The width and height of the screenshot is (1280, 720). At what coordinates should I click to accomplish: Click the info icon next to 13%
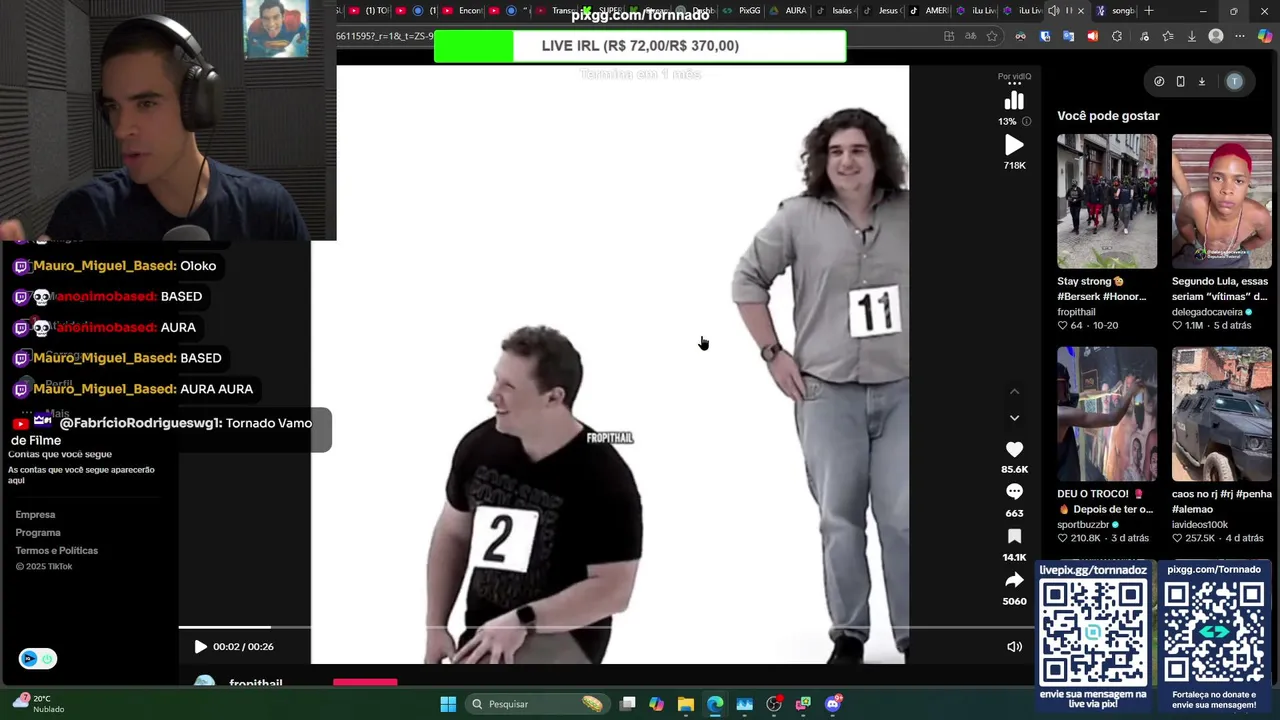(1026, 122)
